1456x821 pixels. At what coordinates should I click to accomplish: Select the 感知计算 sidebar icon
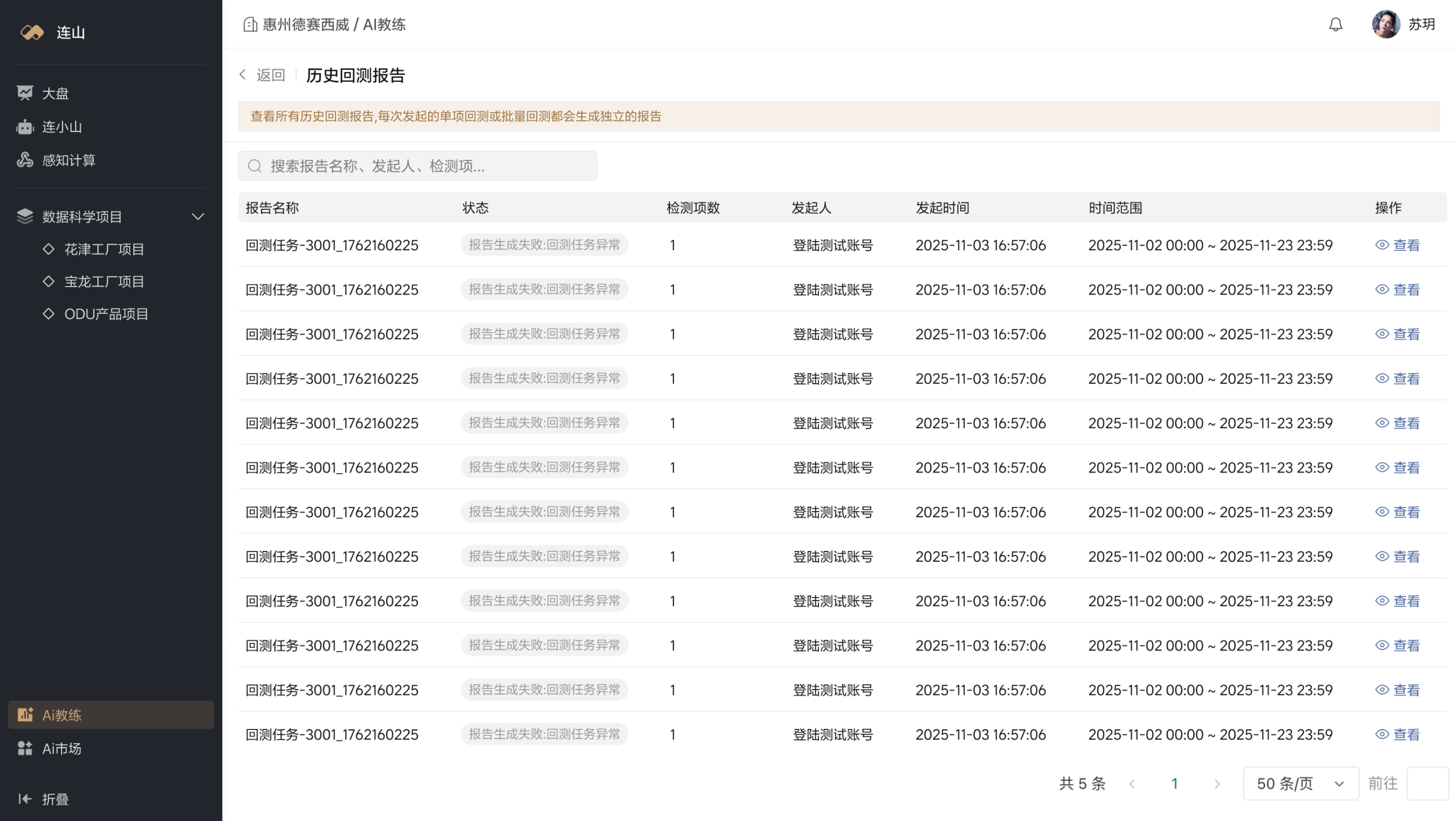pos(25,160)
